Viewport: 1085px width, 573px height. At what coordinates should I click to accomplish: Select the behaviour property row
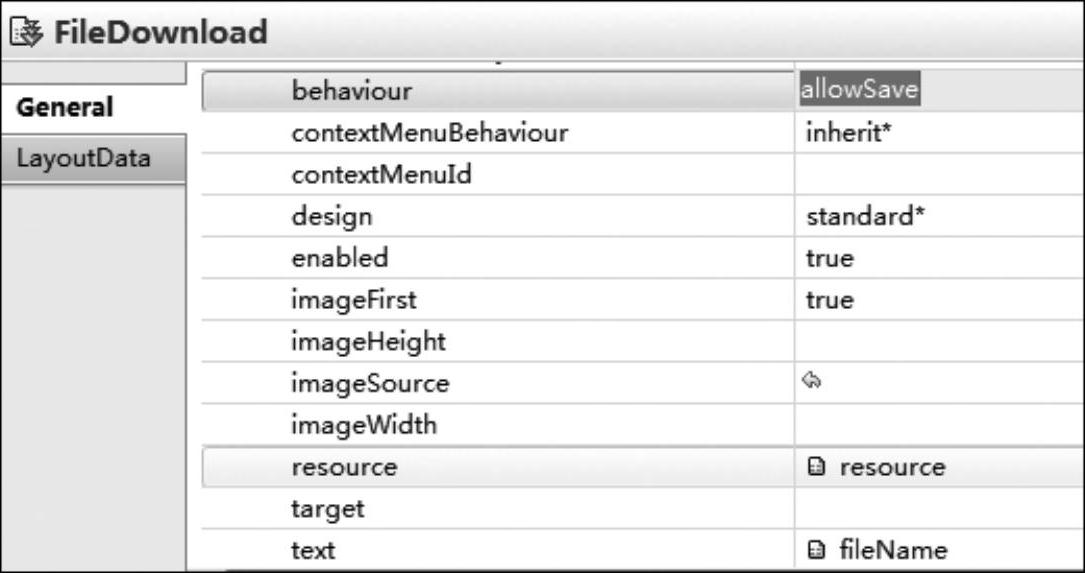click(644, 91)
